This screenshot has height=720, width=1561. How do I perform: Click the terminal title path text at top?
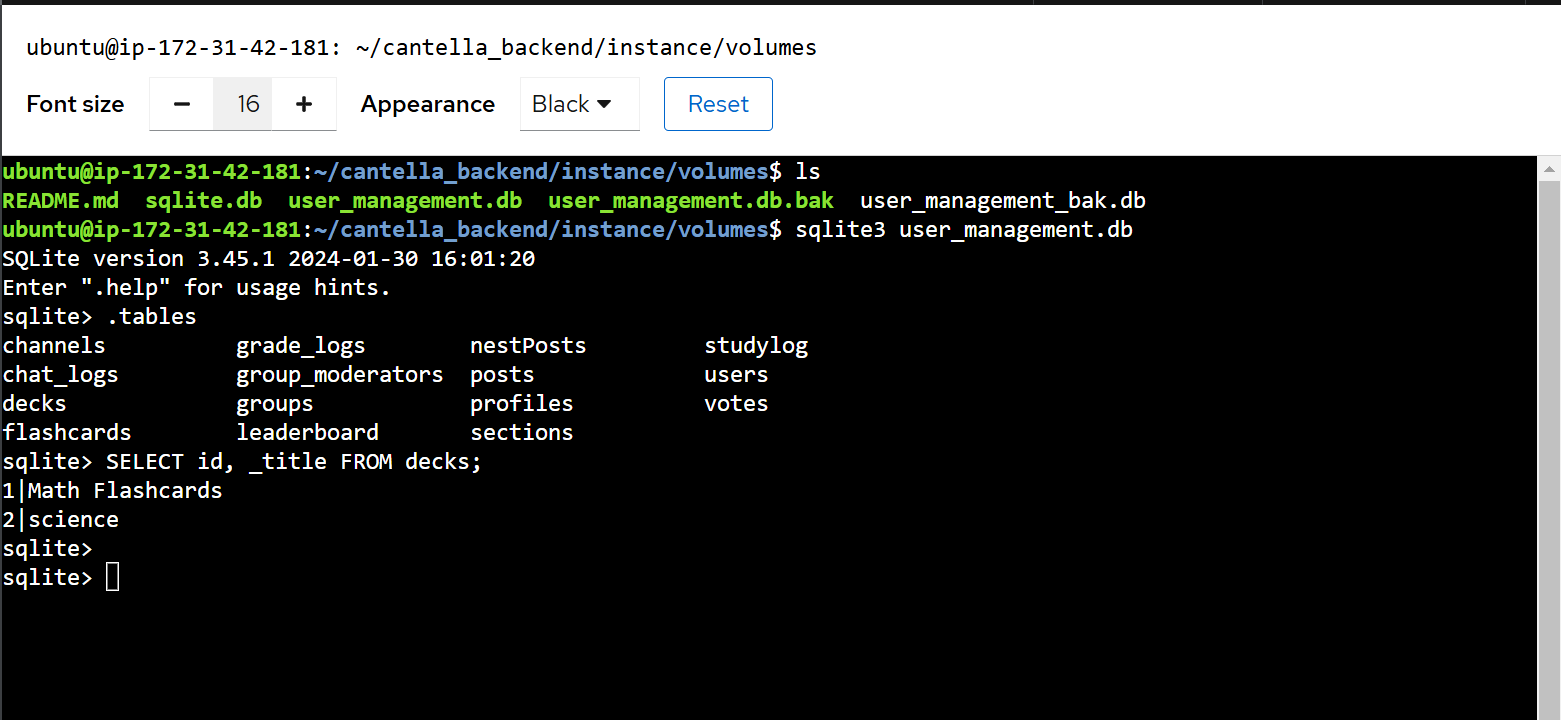click(421, 47)
